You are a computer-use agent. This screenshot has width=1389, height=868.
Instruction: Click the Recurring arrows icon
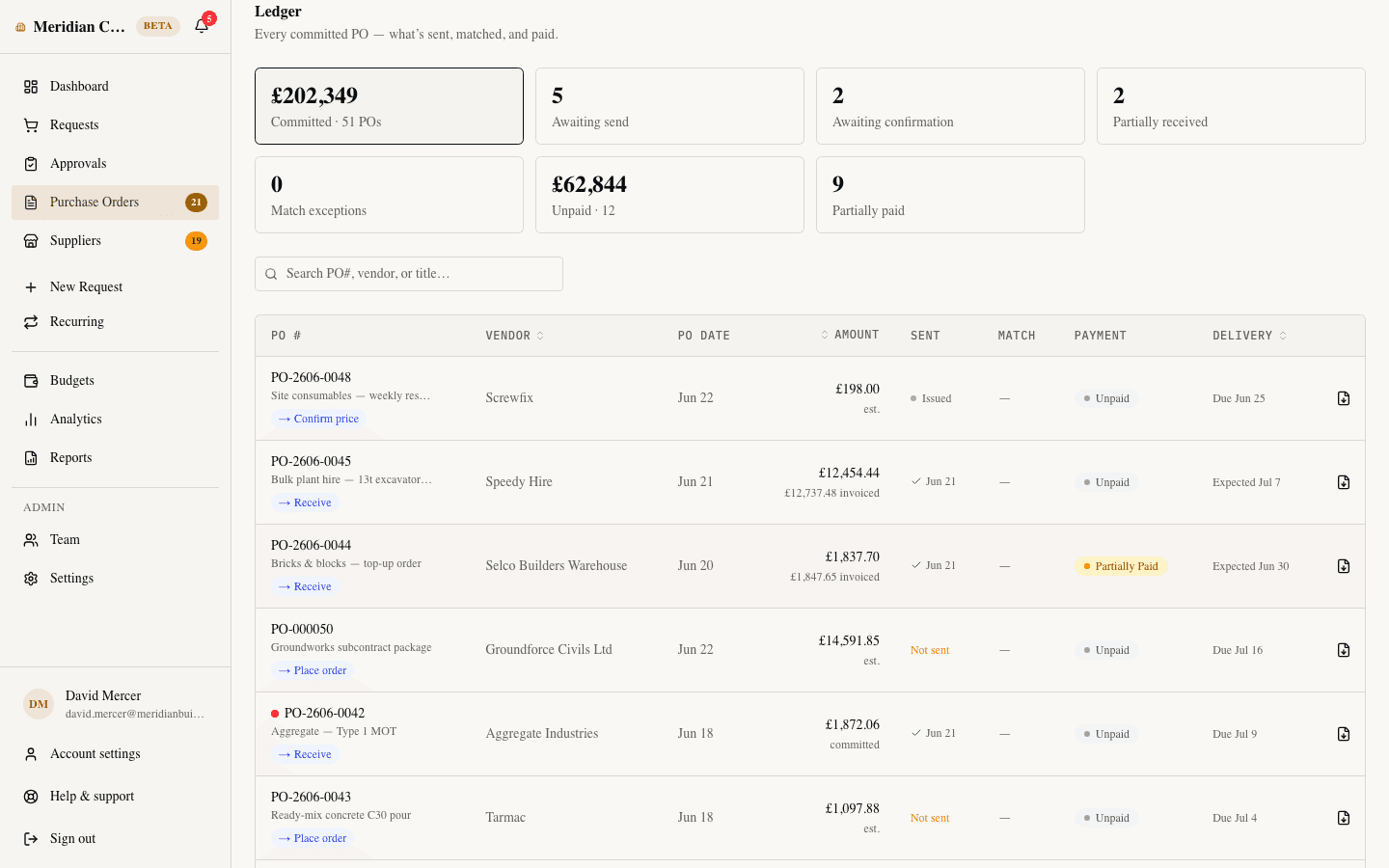coord(31,322)
